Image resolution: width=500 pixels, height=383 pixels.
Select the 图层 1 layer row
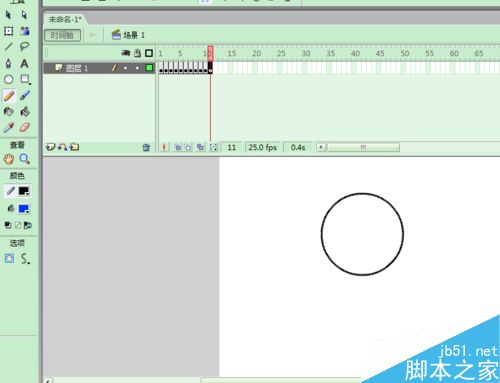(x=99, y=68)
